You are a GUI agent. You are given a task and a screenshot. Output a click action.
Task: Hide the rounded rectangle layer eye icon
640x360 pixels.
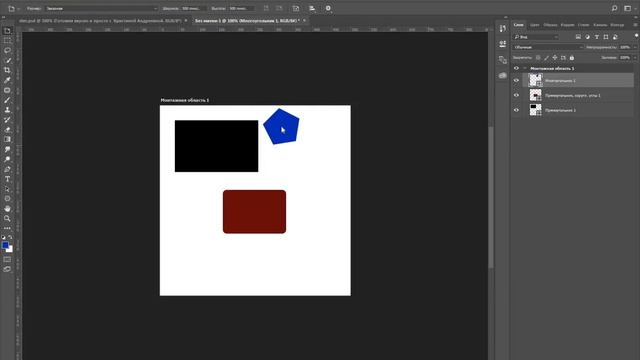[x=516, y=95]
